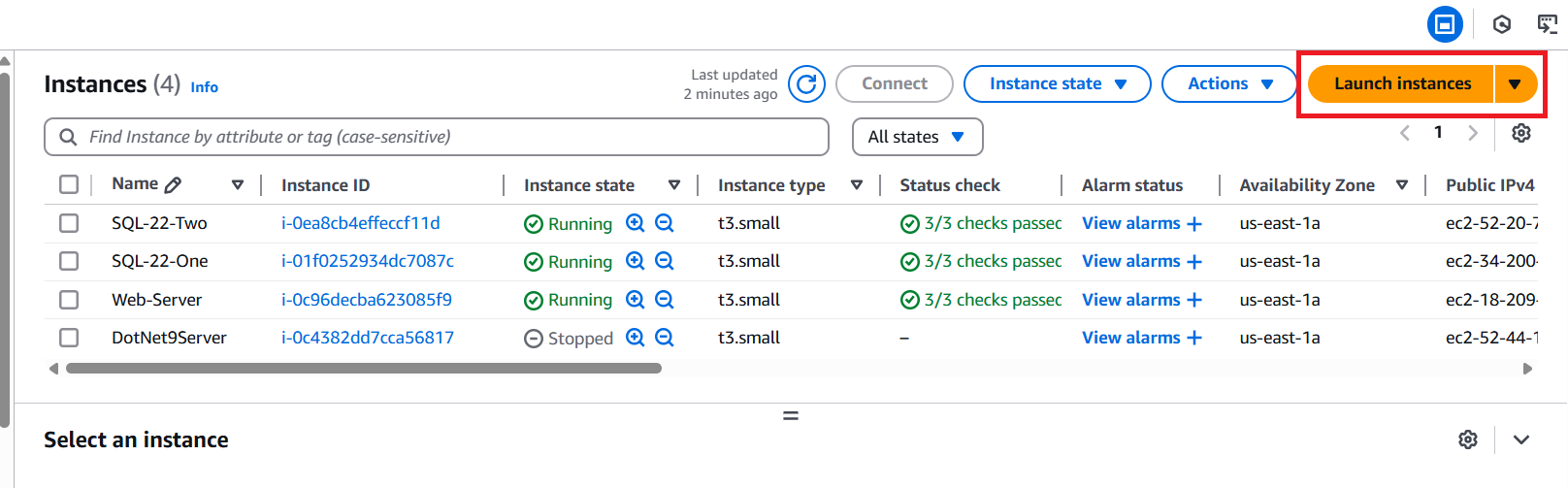View alarms for SQL-22-Two
This screenshot has width=1568, height=488.
[x=1131, y=223]
